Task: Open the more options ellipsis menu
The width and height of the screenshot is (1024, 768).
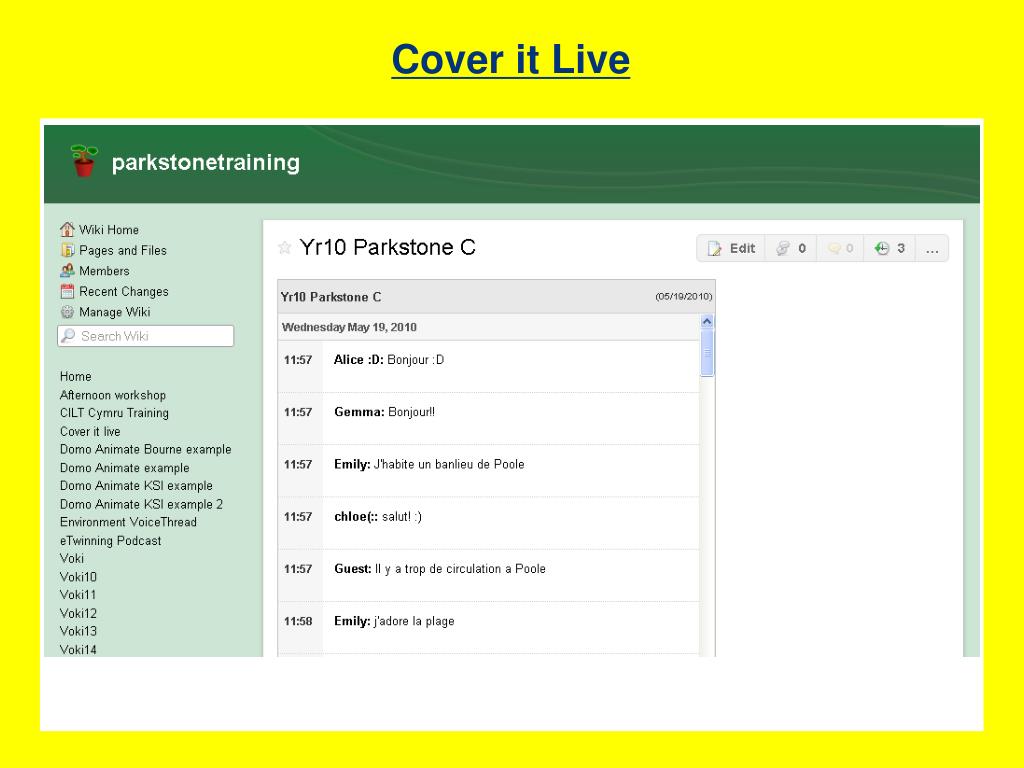Action: point(932,249)
